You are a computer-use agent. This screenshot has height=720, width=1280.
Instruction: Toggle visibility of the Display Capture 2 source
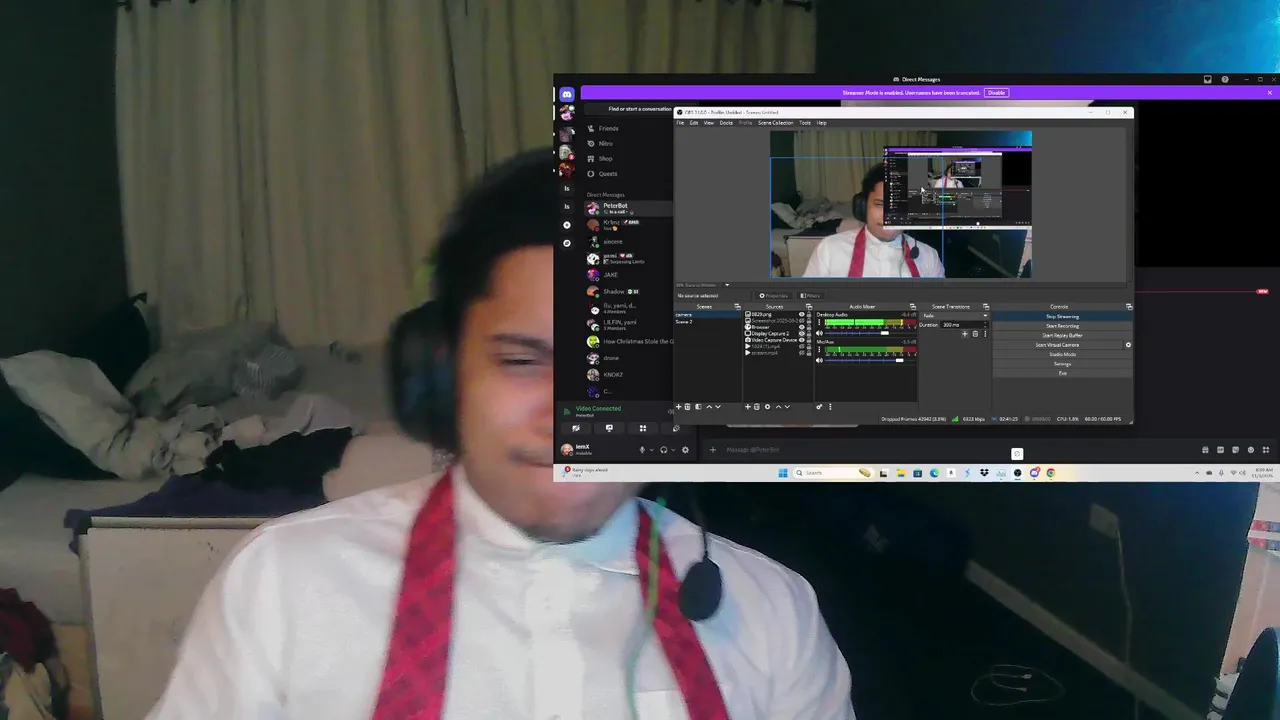pos(802,333)
